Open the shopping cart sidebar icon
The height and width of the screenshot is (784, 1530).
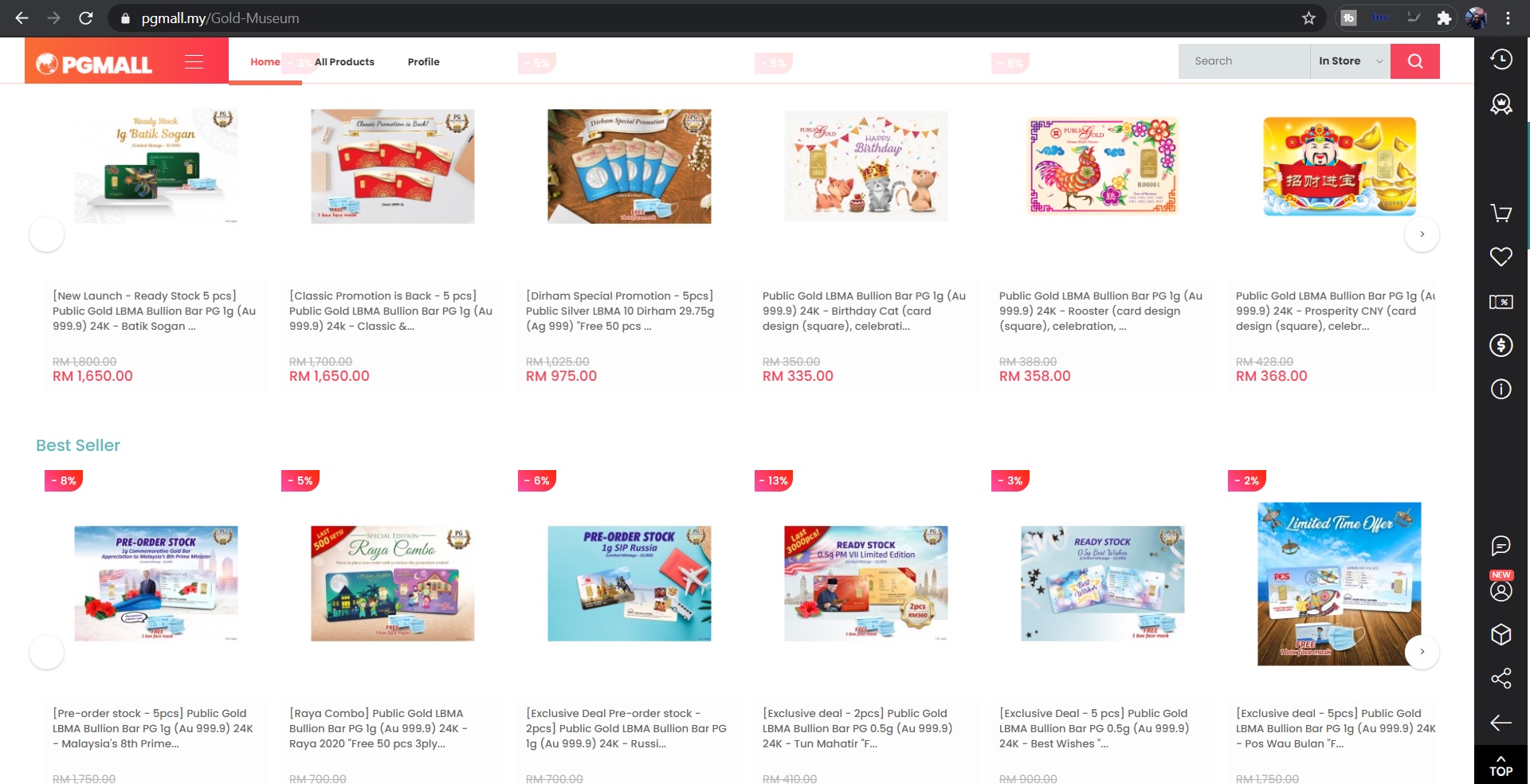tap(1501, 213)
